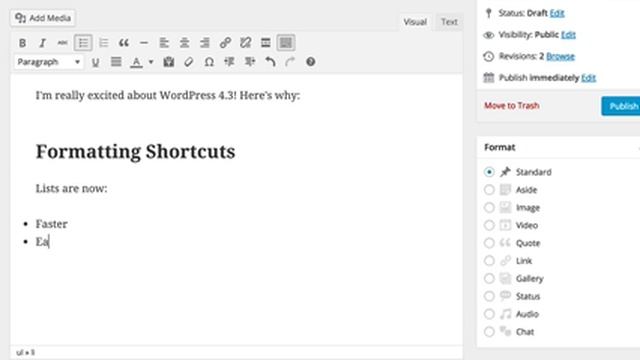The width and height of the screenshot is (640, 360).
Task: Select the Image post format
Action: [x=489, y=207]
